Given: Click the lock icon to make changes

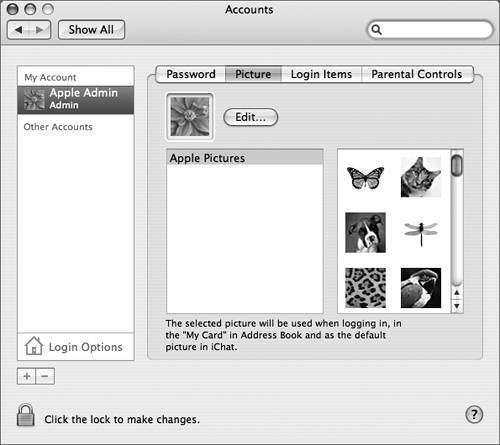Looking at the screenshot, I should tap(26, 415).
